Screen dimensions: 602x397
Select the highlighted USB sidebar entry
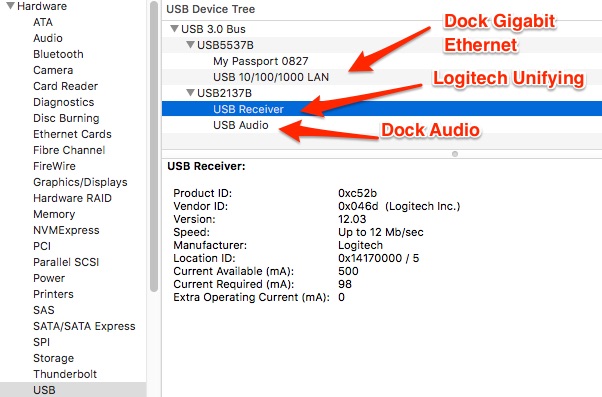click(73, 390)
